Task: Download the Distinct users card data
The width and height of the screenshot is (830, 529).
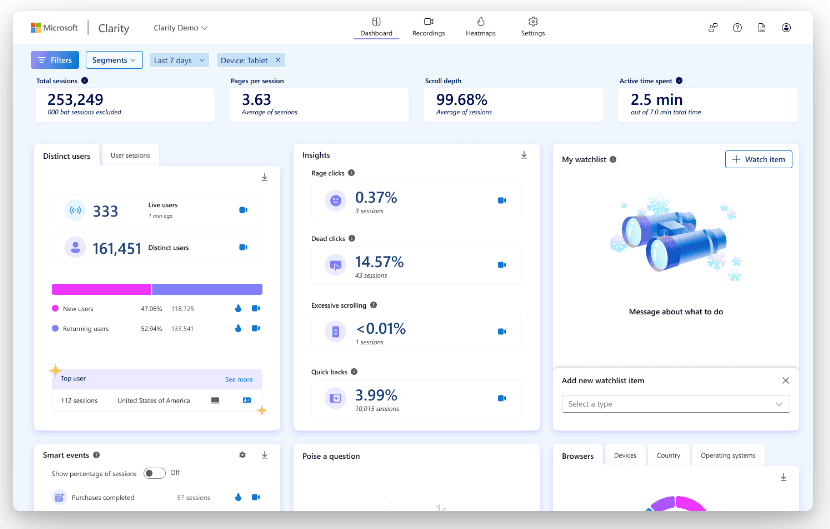Action: (265, 177)
